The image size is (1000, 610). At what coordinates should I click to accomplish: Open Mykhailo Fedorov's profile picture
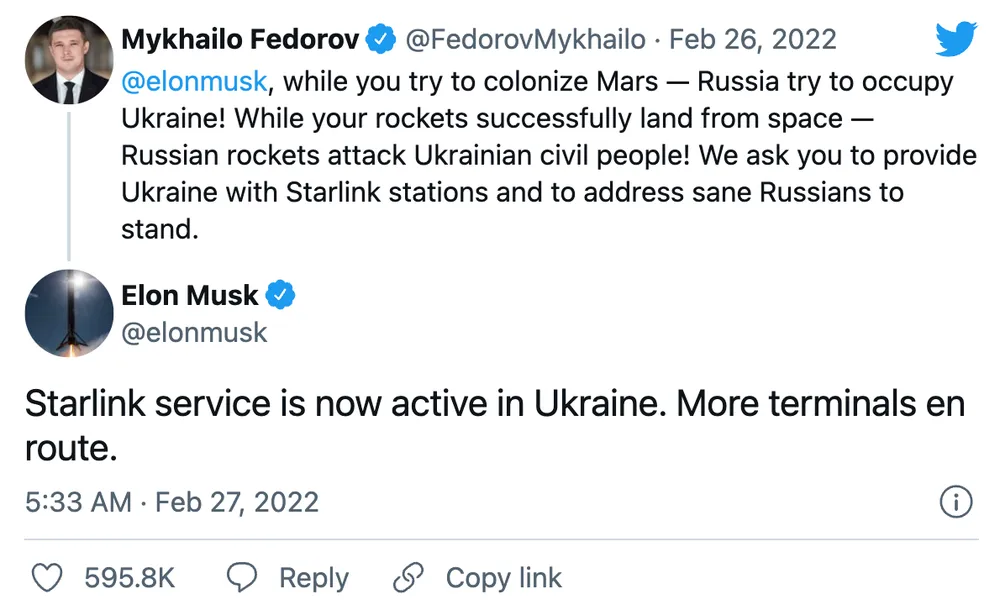[x=69, y=60]
